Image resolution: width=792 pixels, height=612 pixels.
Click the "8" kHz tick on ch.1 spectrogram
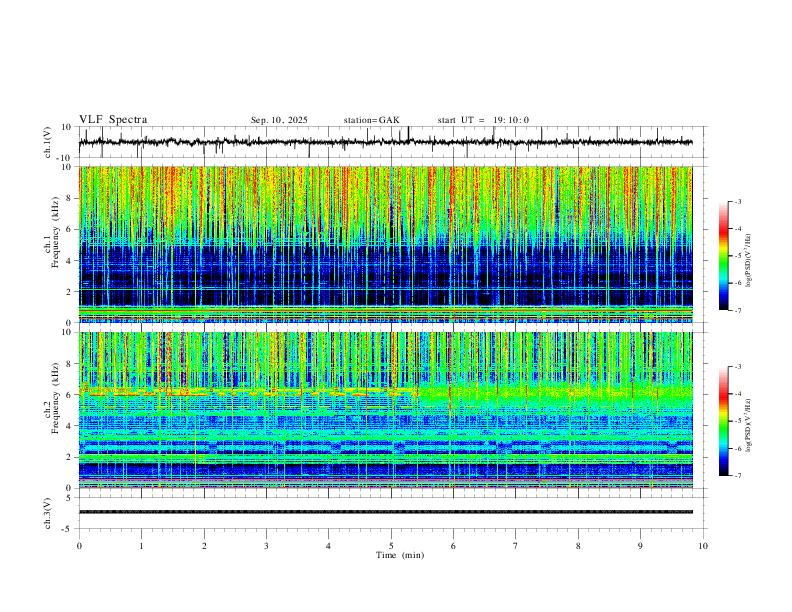pyautogui.click(x=70, y=198)
